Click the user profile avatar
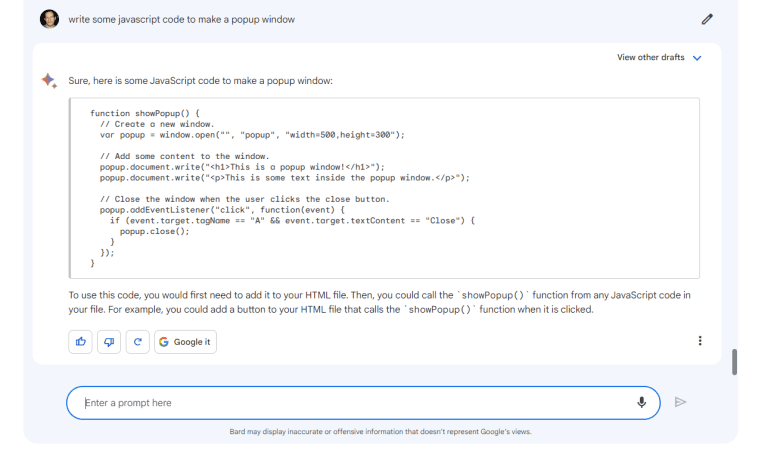This screenshot has height=452, width=768. 49,19
